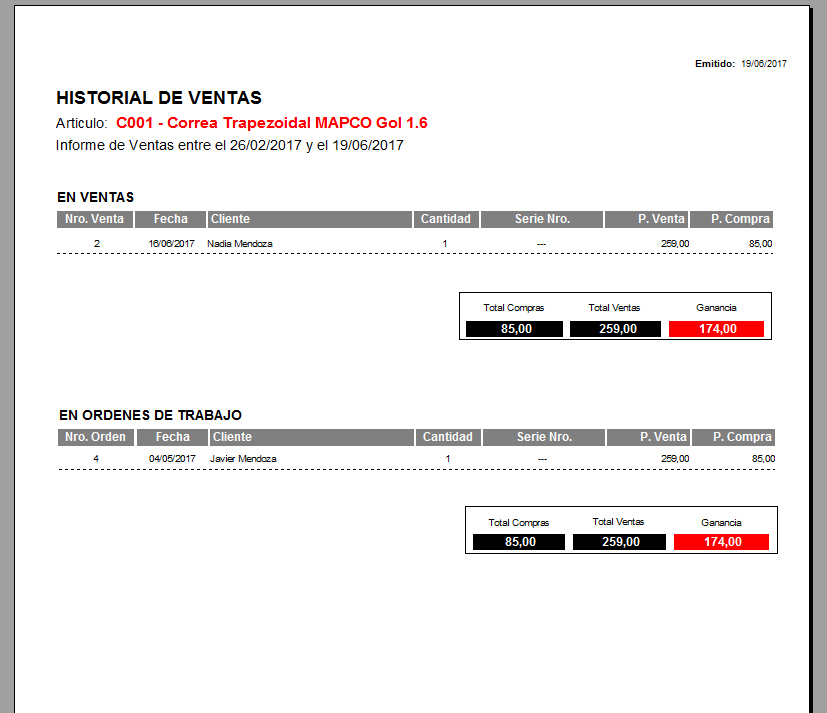Image resolution: width=827 pixels, height=713 pixels.
Task: Click 85,00 purchase price in Nadia Mendoza row
Action: (x=761, y=244)
